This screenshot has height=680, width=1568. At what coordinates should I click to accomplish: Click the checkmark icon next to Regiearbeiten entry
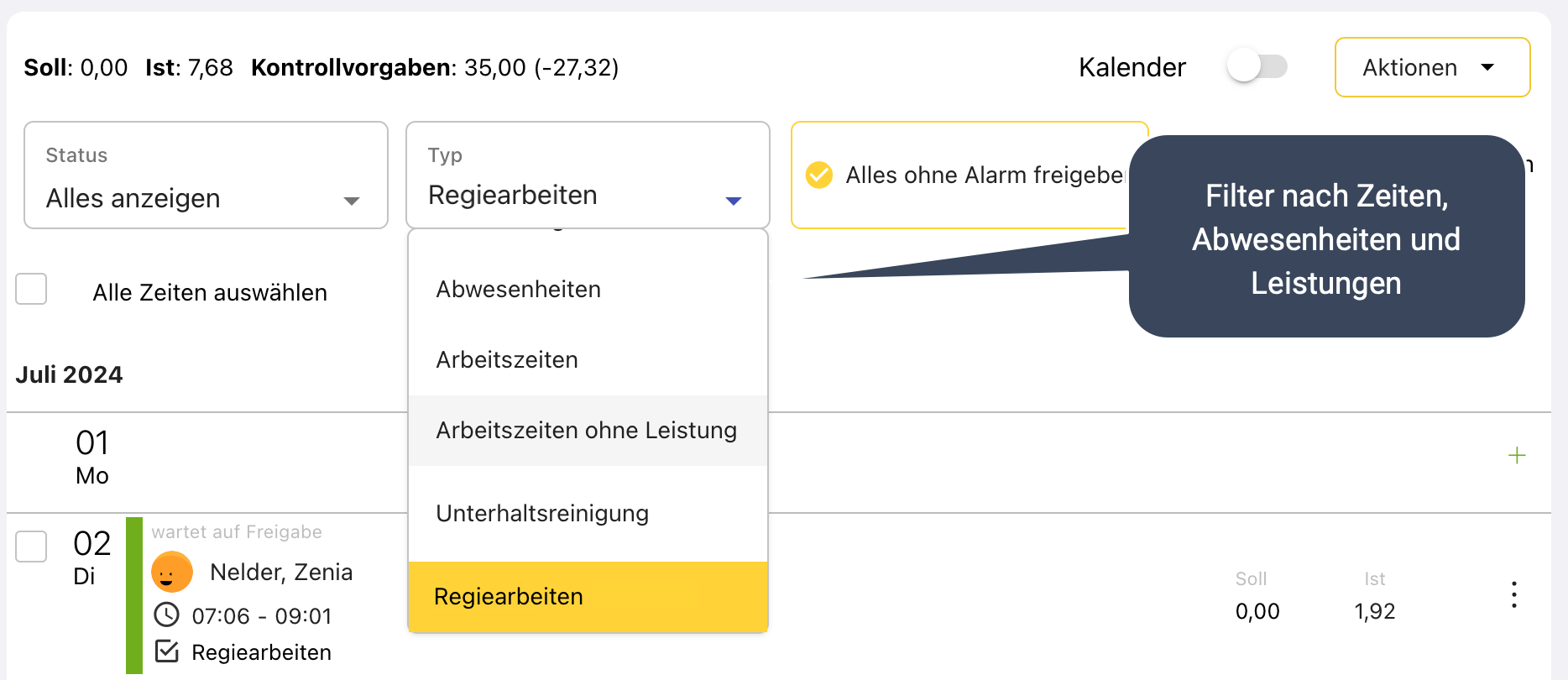point(167,651)
